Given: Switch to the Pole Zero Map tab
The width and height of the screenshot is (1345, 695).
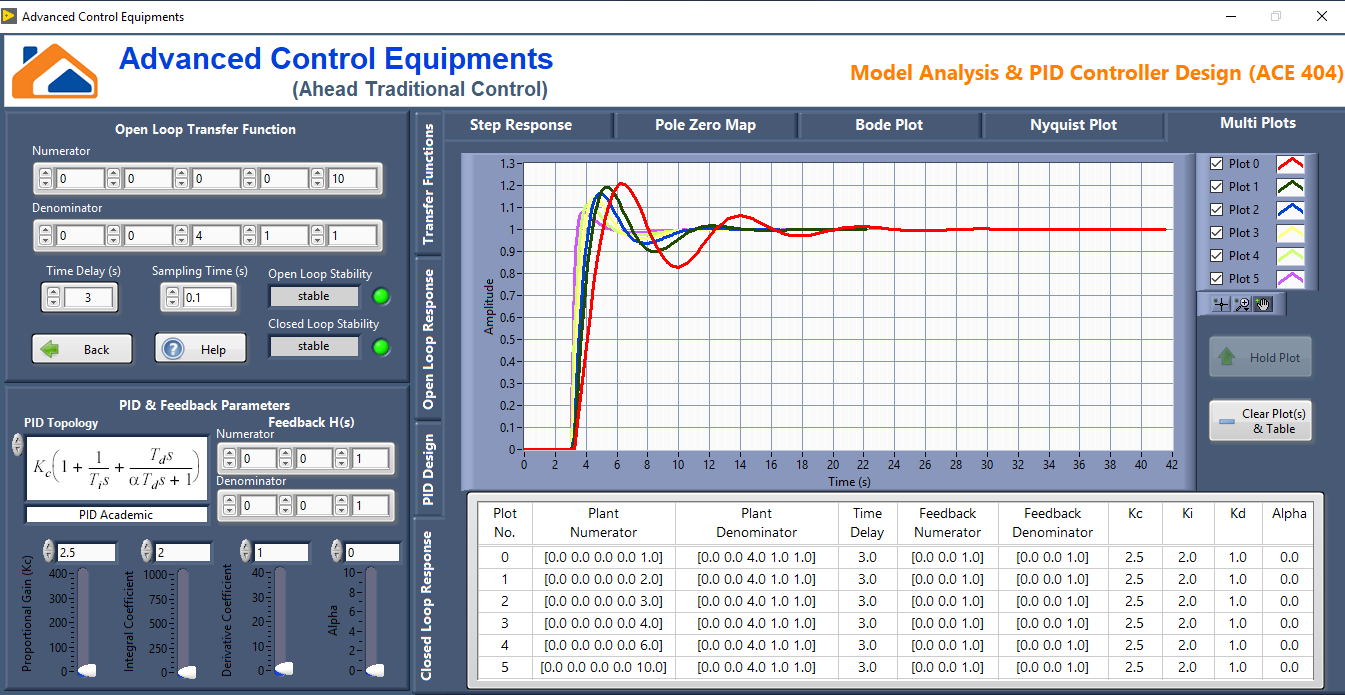Looking at the screenshot, I should 705,125.
